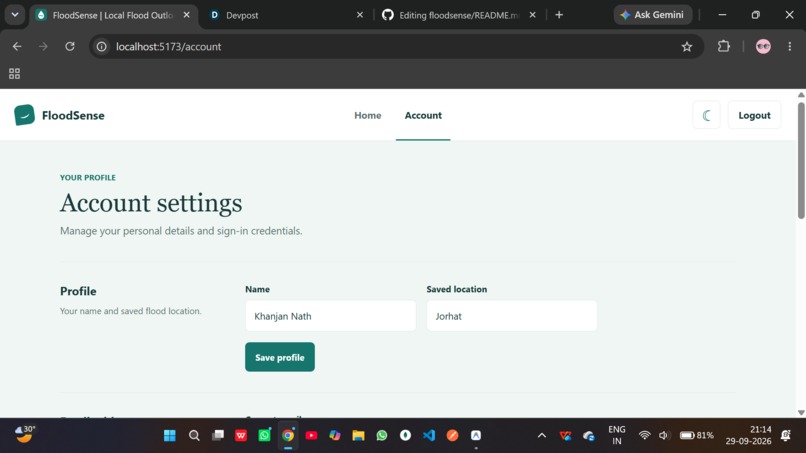806x453 pixels.
Task: Open the Postman taskbar icon
Action: pos(452,436)
